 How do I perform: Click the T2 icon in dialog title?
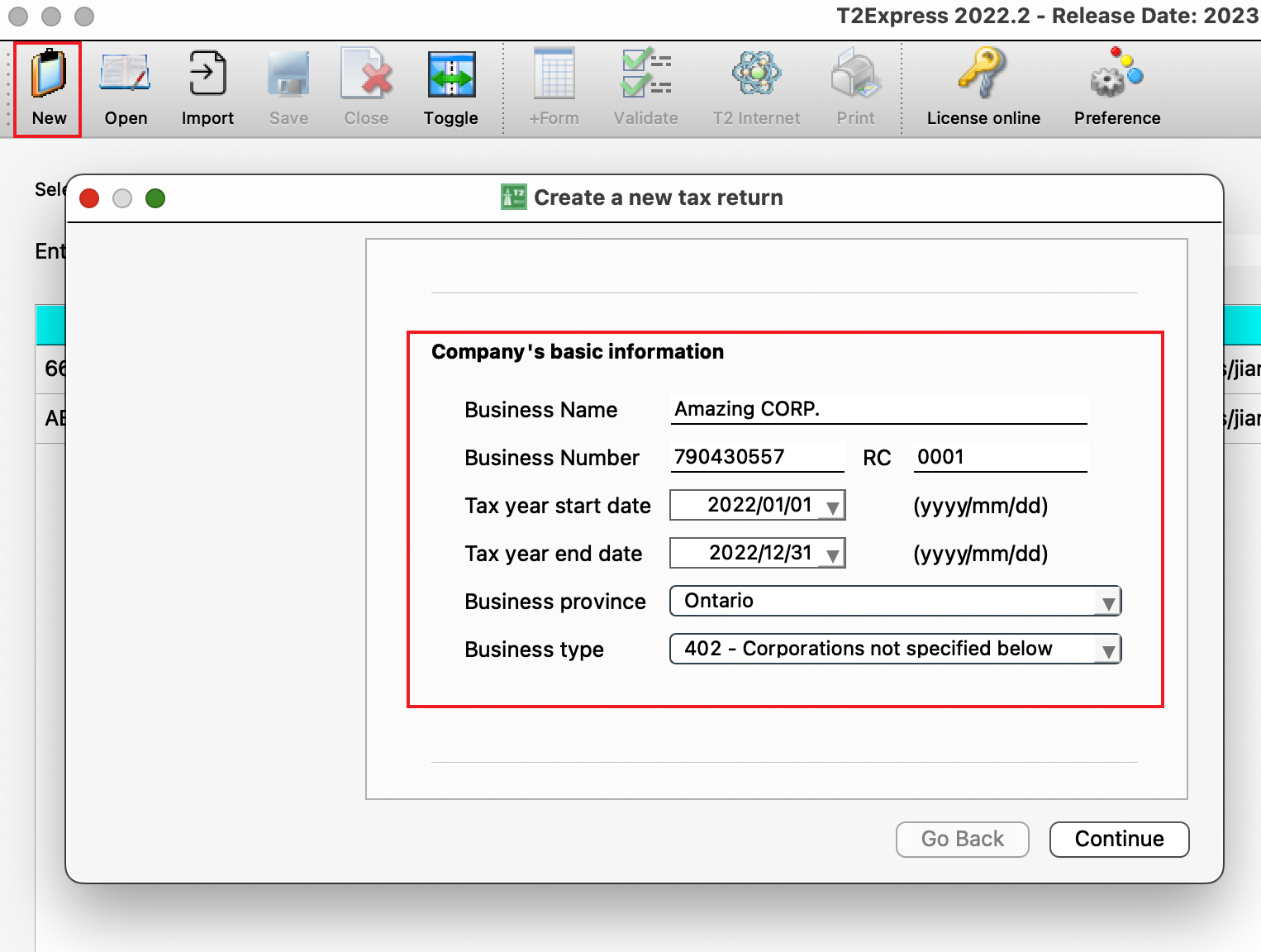[514, 198]
